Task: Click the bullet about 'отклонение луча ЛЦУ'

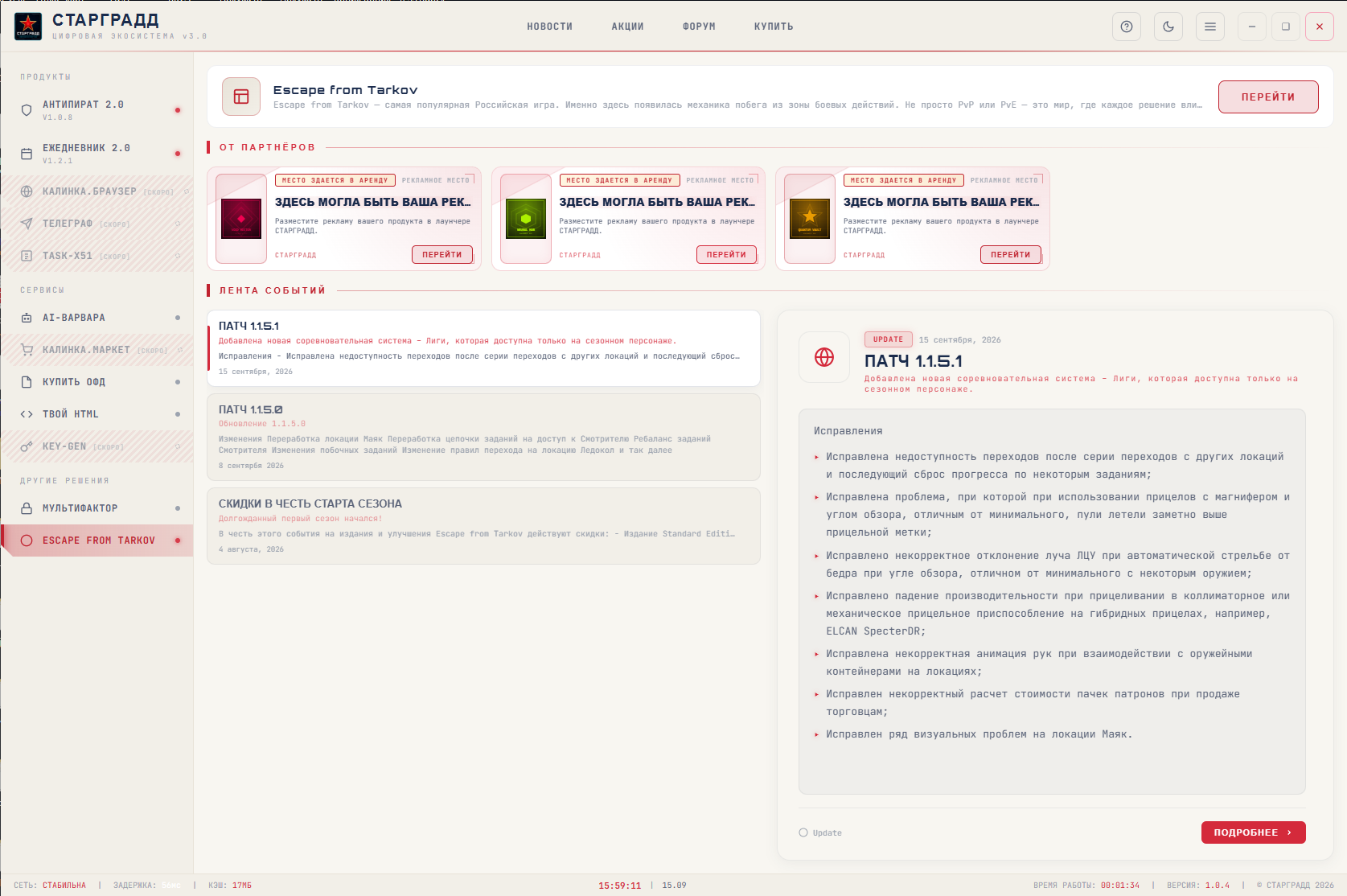Action: tap(1052, 565)
